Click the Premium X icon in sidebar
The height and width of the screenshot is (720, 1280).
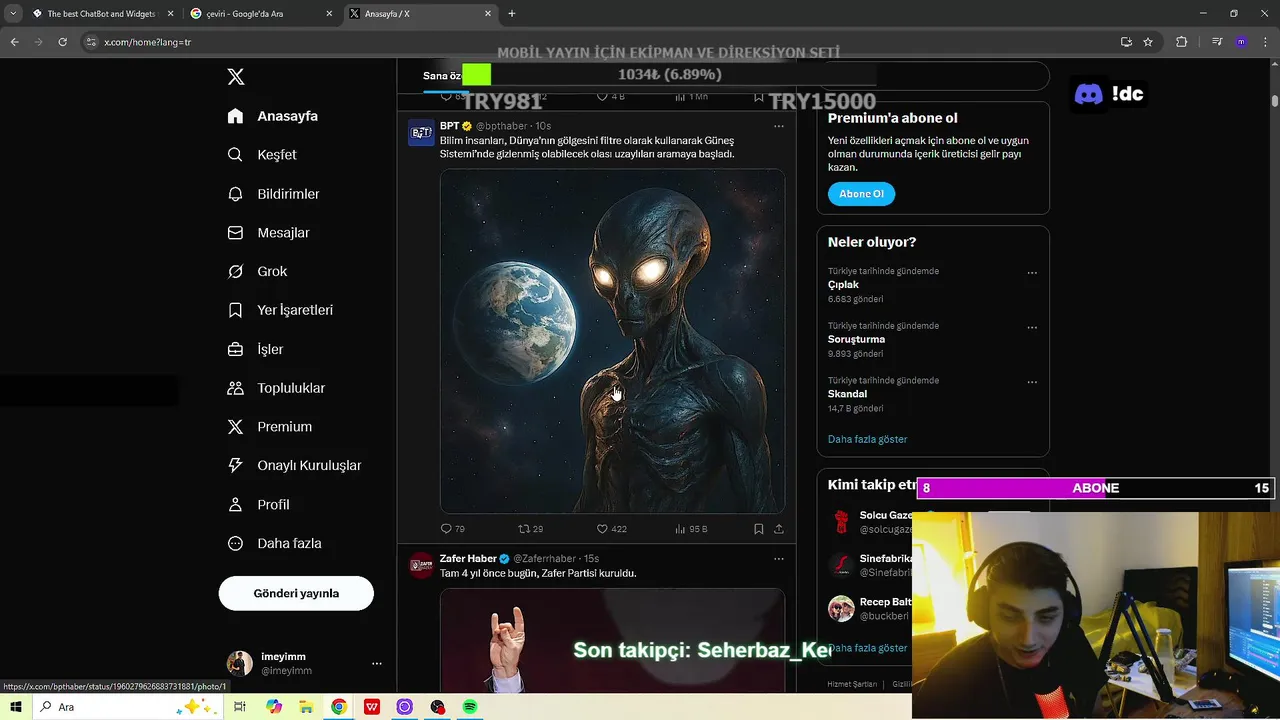pos(235,427)
